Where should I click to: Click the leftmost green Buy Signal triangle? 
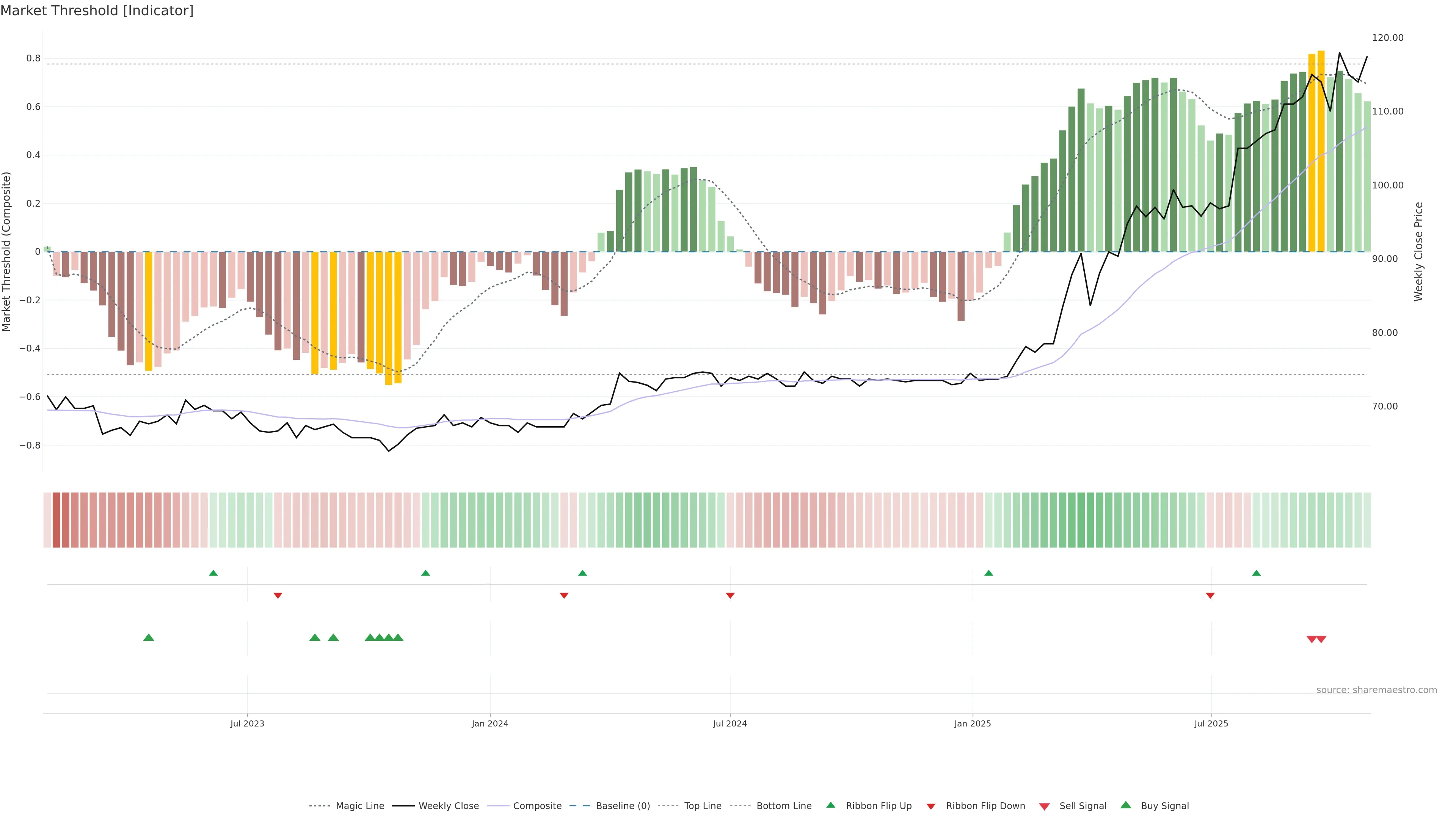click(149, 637)
